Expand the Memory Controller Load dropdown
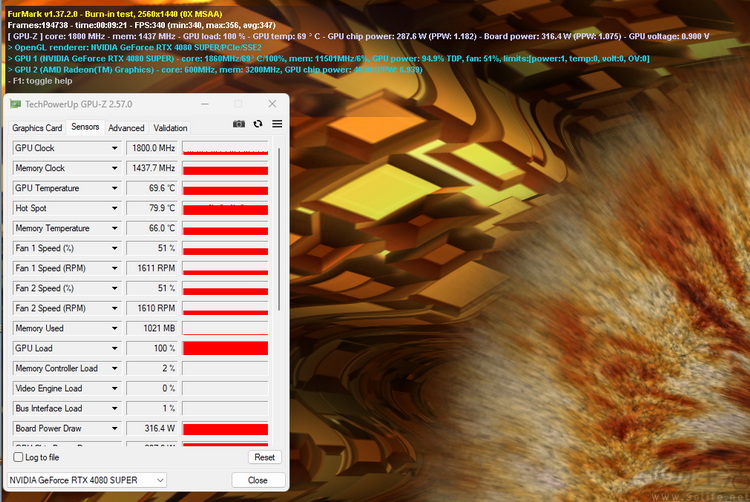Image resolution: width=750 pixels, height=502 pixels. pos(114,369)
